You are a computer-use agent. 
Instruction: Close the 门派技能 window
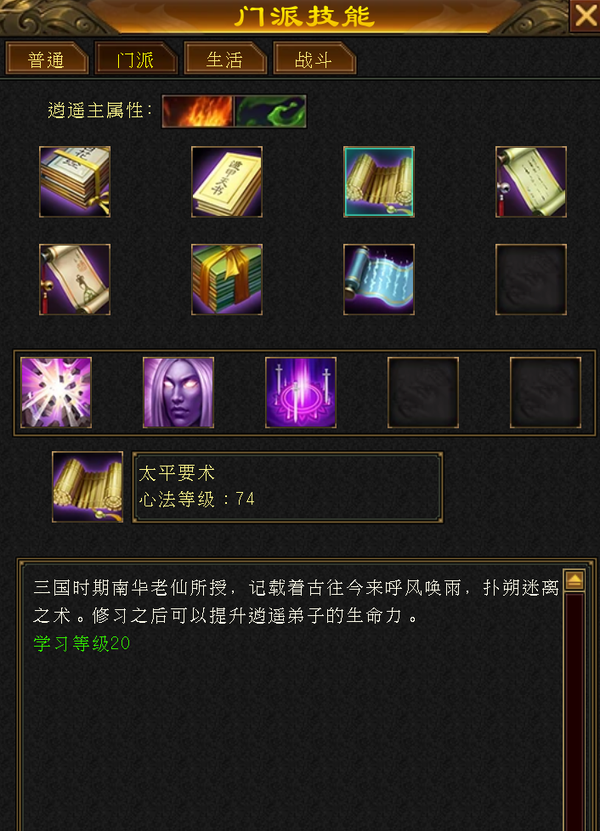585,16
